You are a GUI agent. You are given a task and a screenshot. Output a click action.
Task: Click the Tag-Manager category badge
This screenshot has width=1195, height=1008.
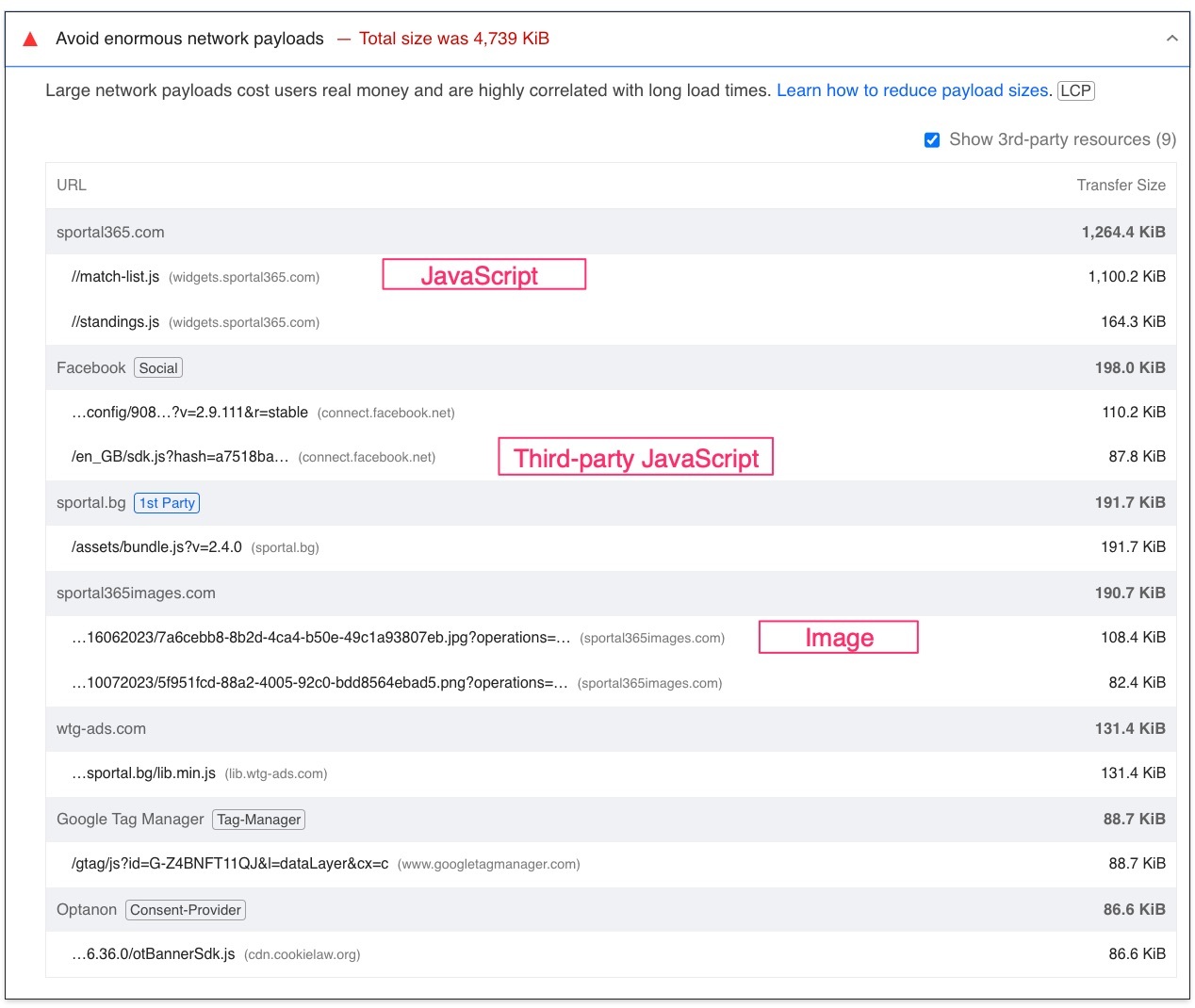coord(259,820)
